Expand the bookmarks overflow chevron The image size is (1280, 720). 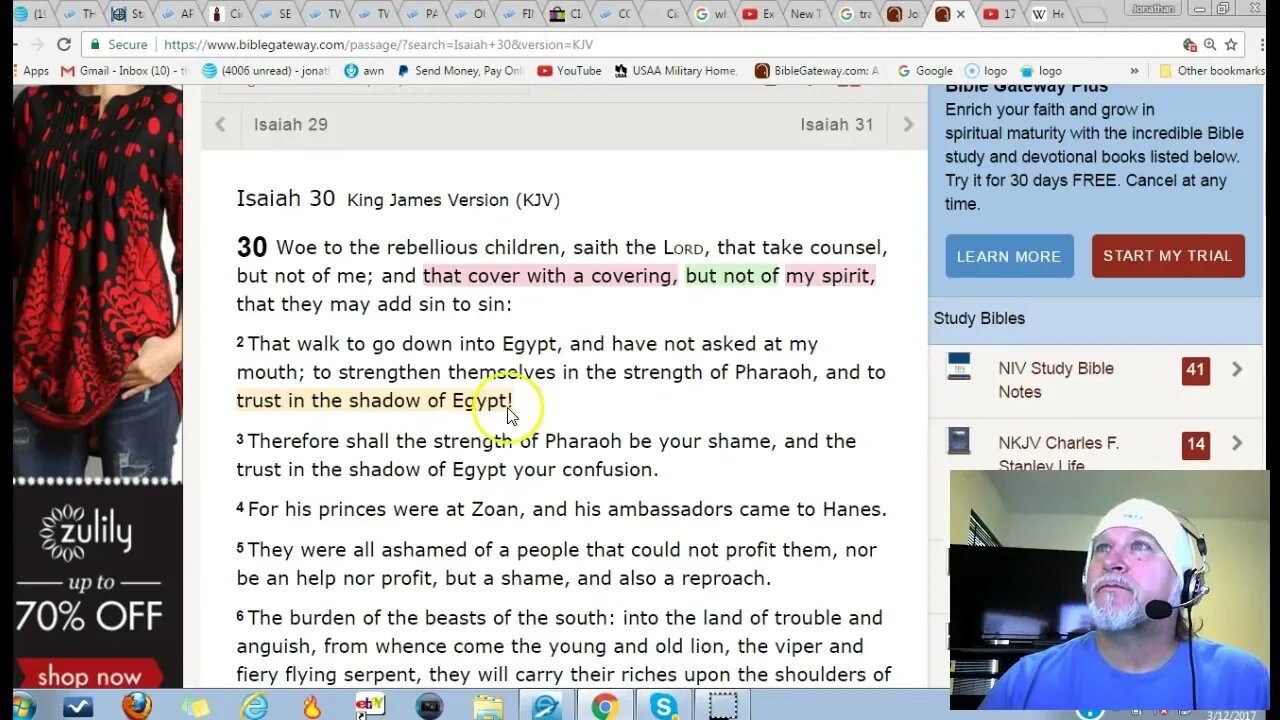point(1134,71)
